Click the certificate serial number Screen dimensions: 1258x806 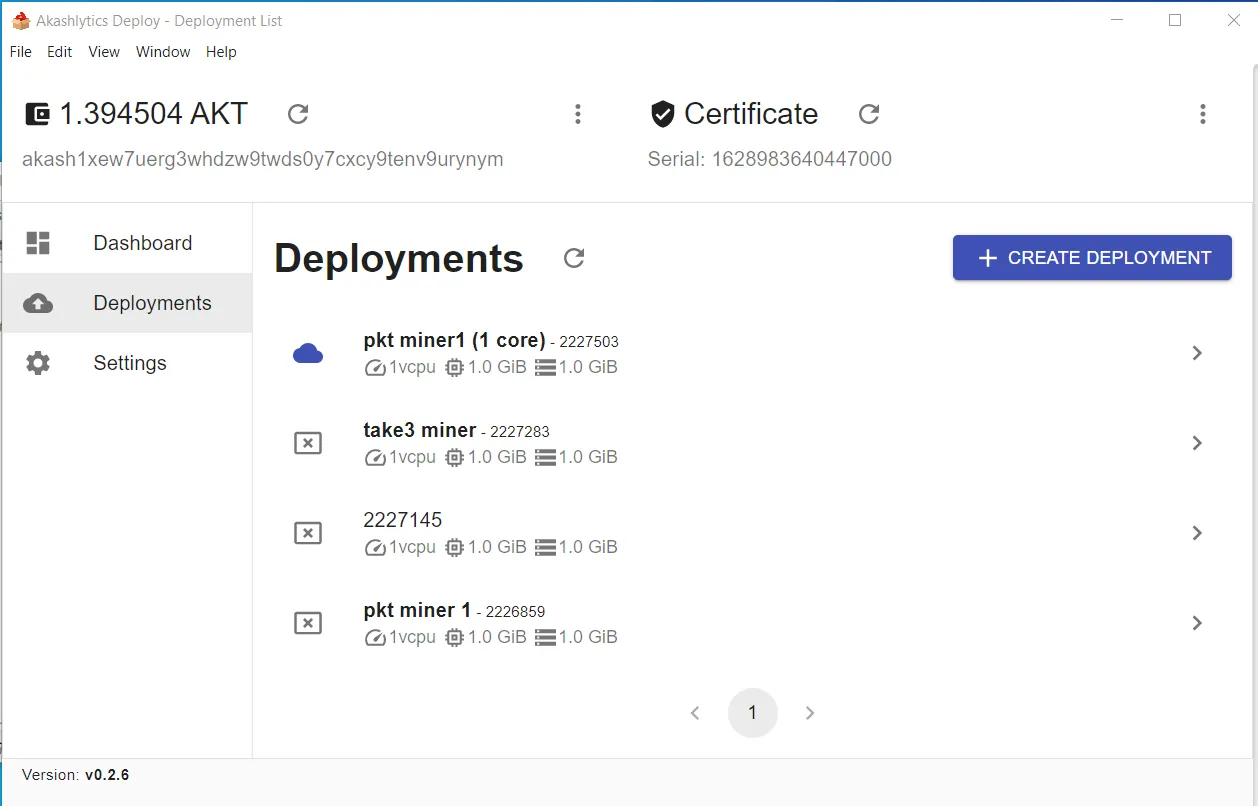[770, 159]
